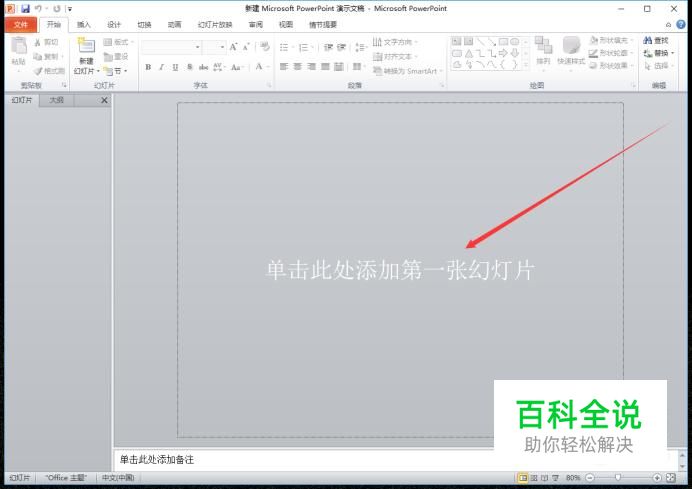Click the Clear Formatting icon

tap(265, 46)
